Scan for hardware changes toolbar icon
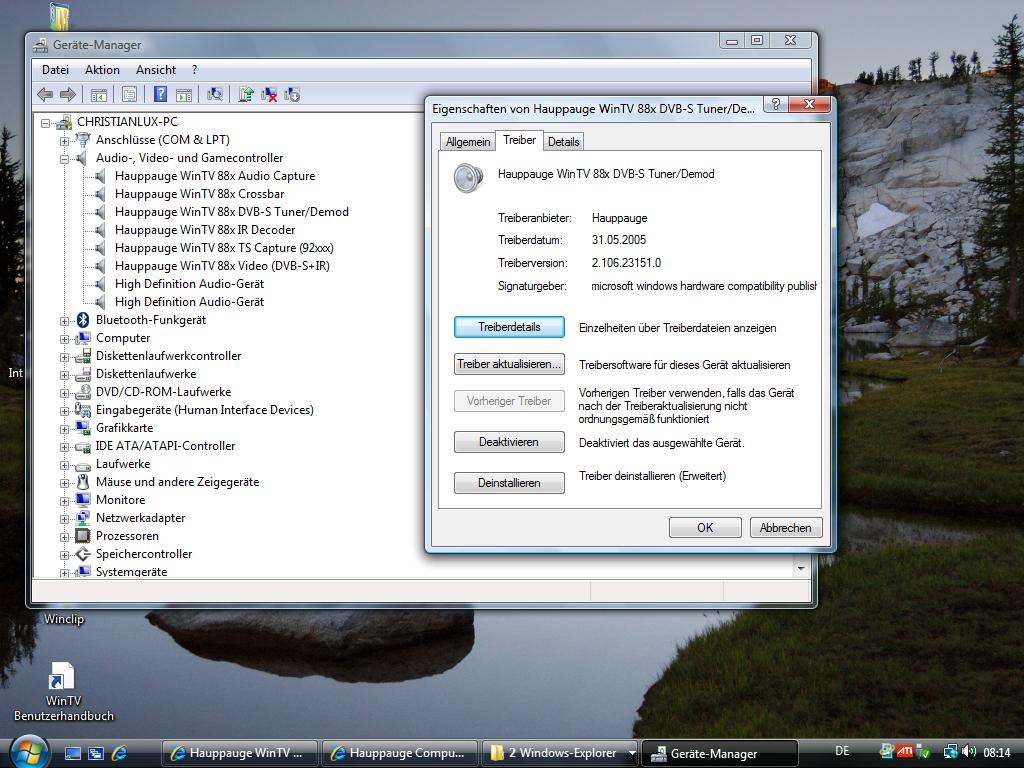 (215, 95)
